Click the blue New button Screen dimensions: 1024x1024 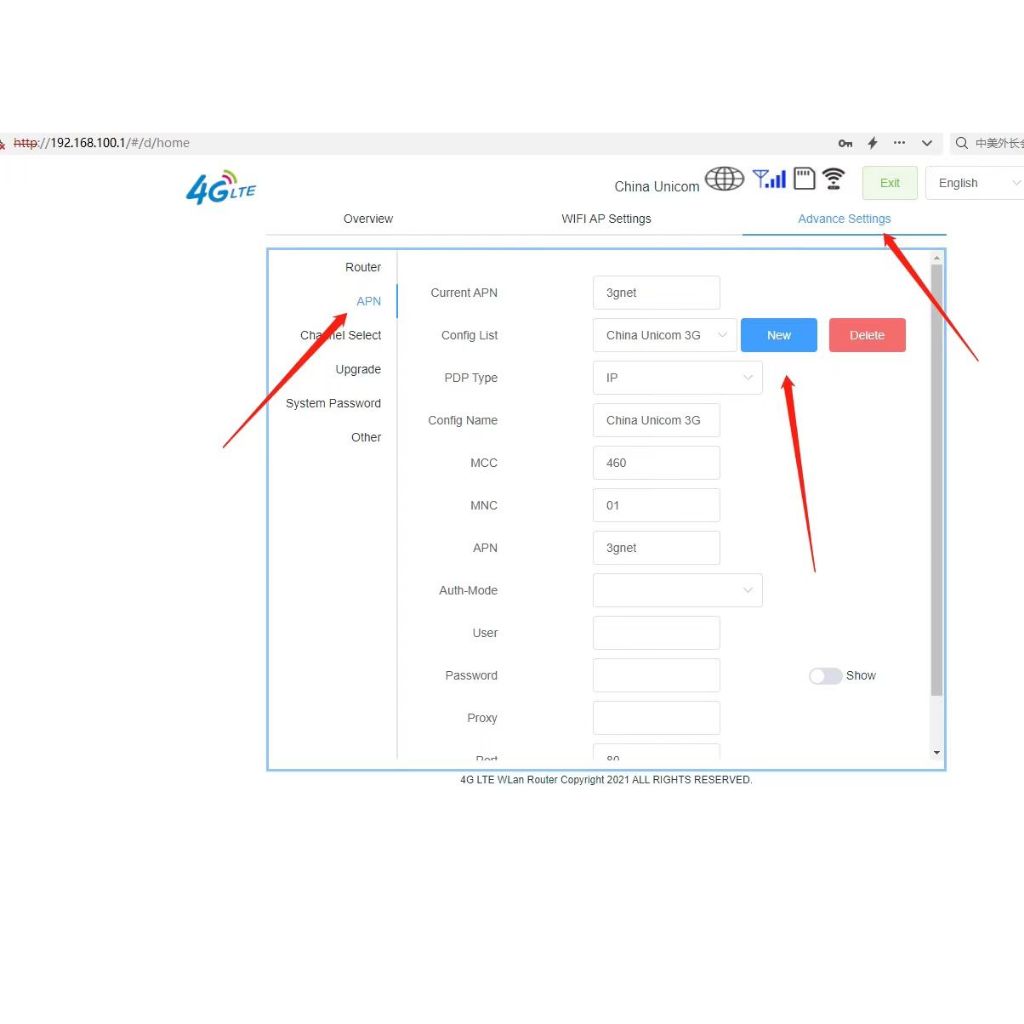coord(778,335)
